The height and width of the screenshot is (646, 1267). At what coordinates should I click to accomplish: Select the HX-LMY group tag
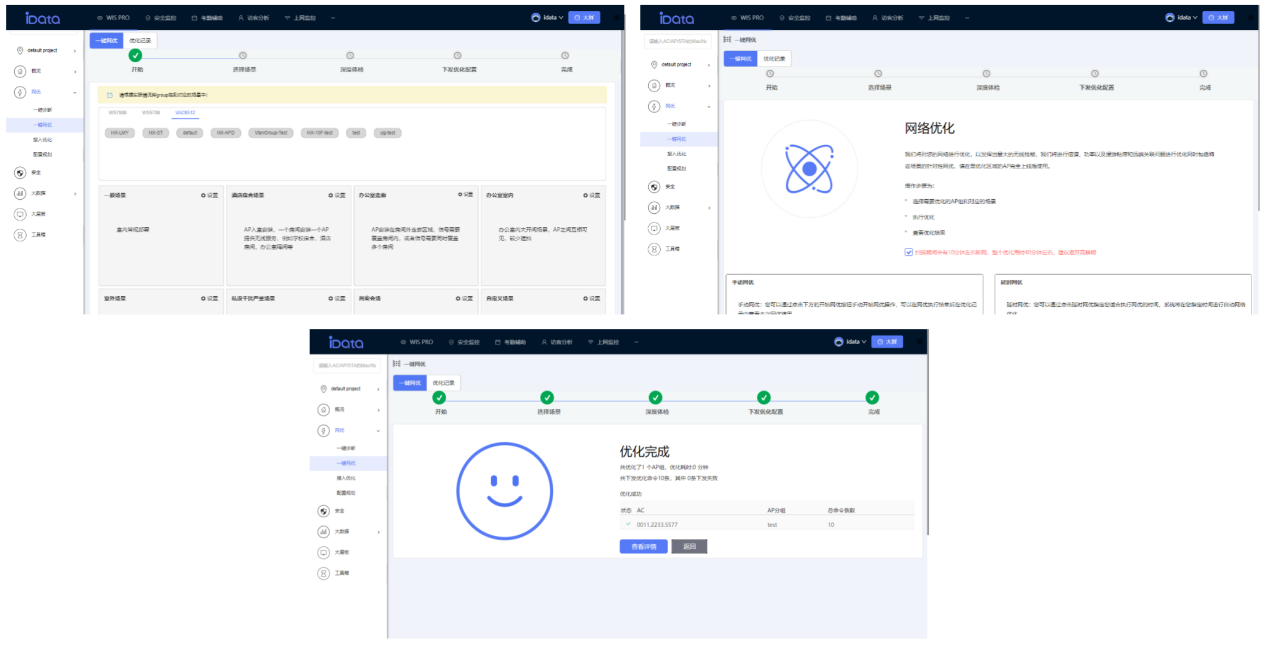tap(120, 132)
